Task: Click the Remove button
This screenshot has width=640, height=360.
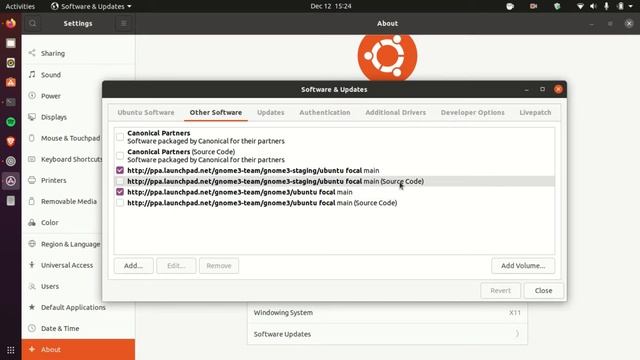Action: pos(219,266)
